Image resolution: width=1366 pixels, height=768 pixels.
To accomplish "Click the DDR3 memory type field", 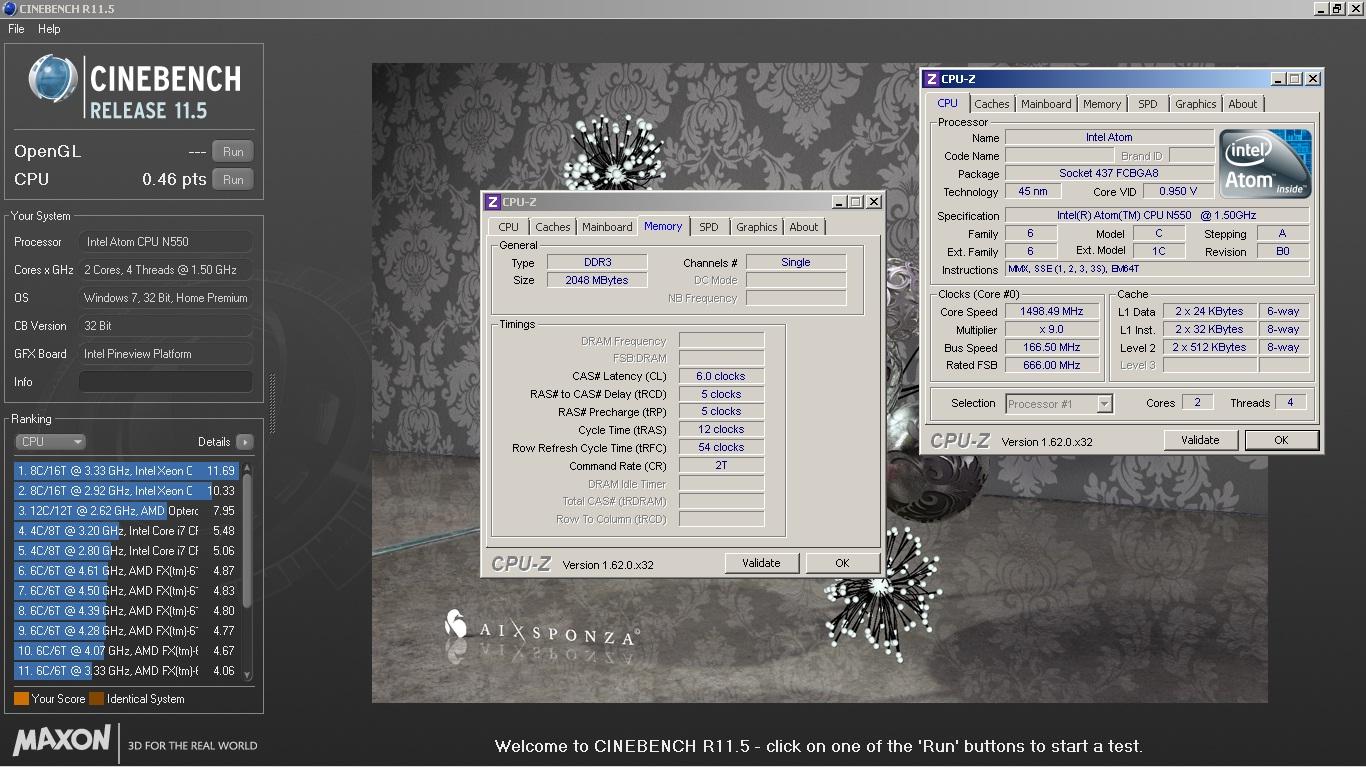I will coord(598,262).
